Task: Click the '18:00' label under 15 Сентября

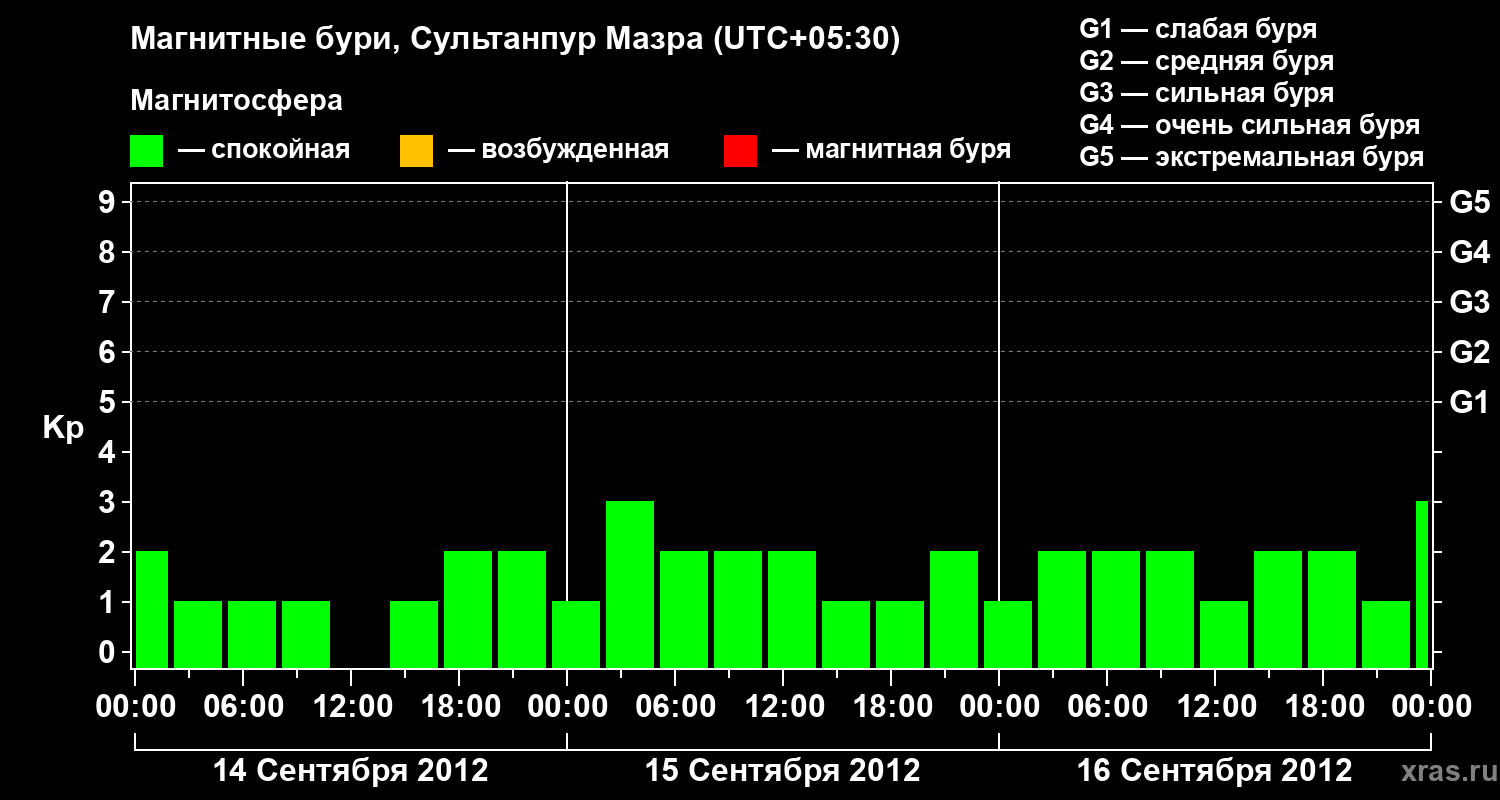Action: (x=891, y=707)
